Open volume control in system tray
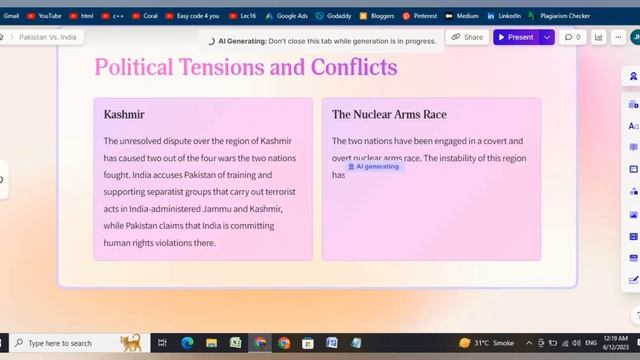 [x=576, y=343]
